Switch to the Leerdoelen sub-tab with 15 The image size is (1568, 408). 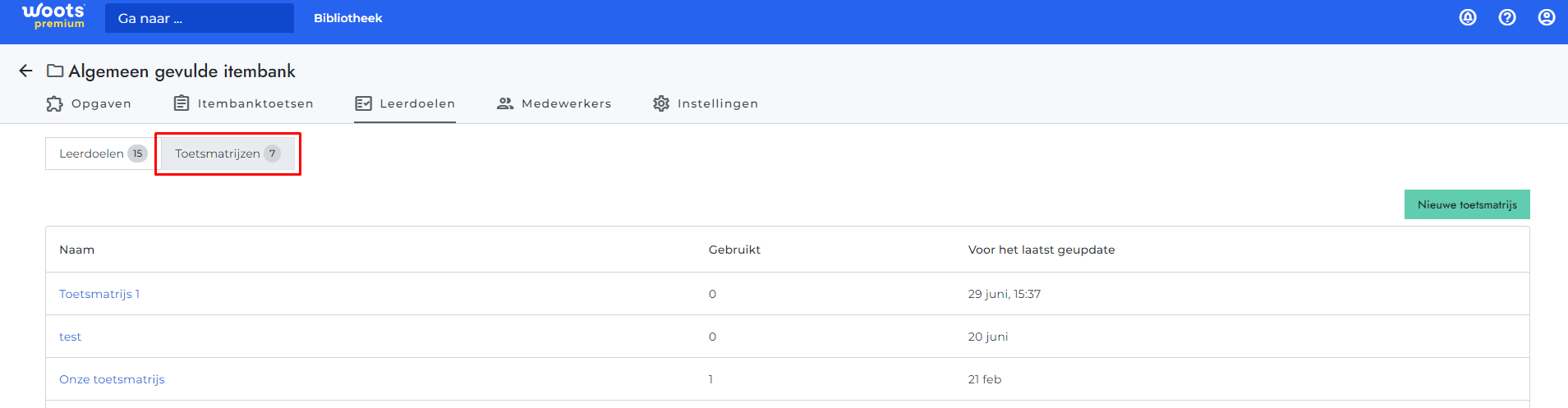pyautogui.click(x=99, y=154)
